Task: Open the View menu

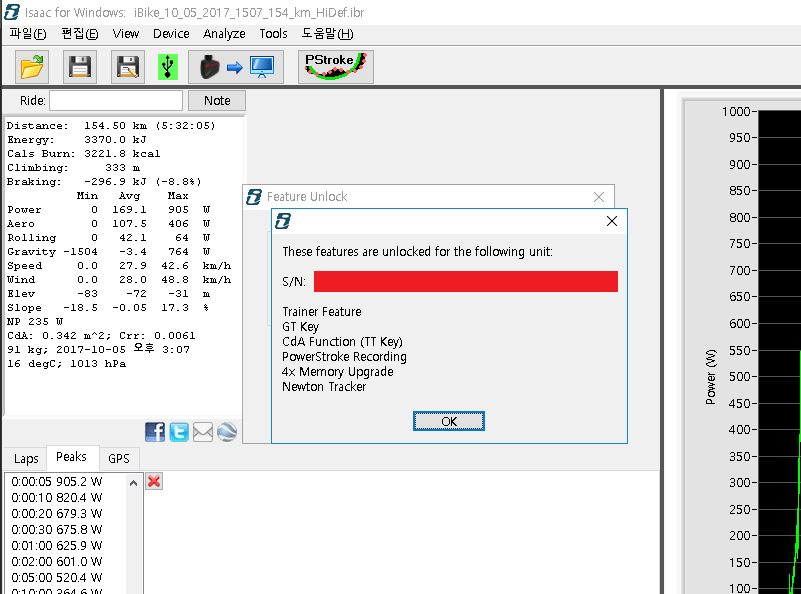Action: (126, 34)
